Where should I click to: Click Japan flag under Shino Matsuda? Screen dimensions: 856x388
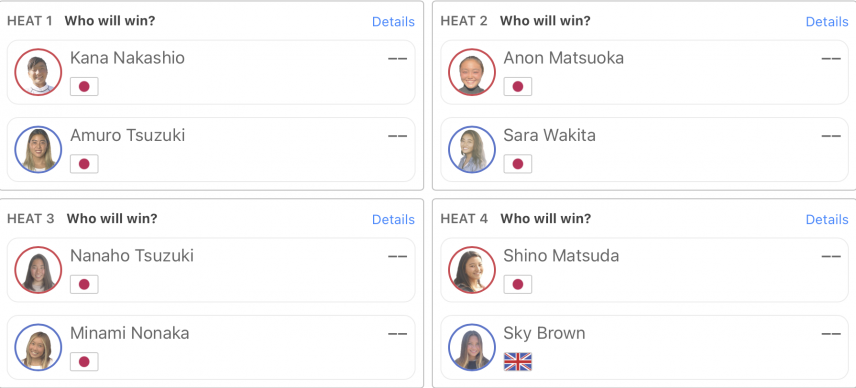518,284
